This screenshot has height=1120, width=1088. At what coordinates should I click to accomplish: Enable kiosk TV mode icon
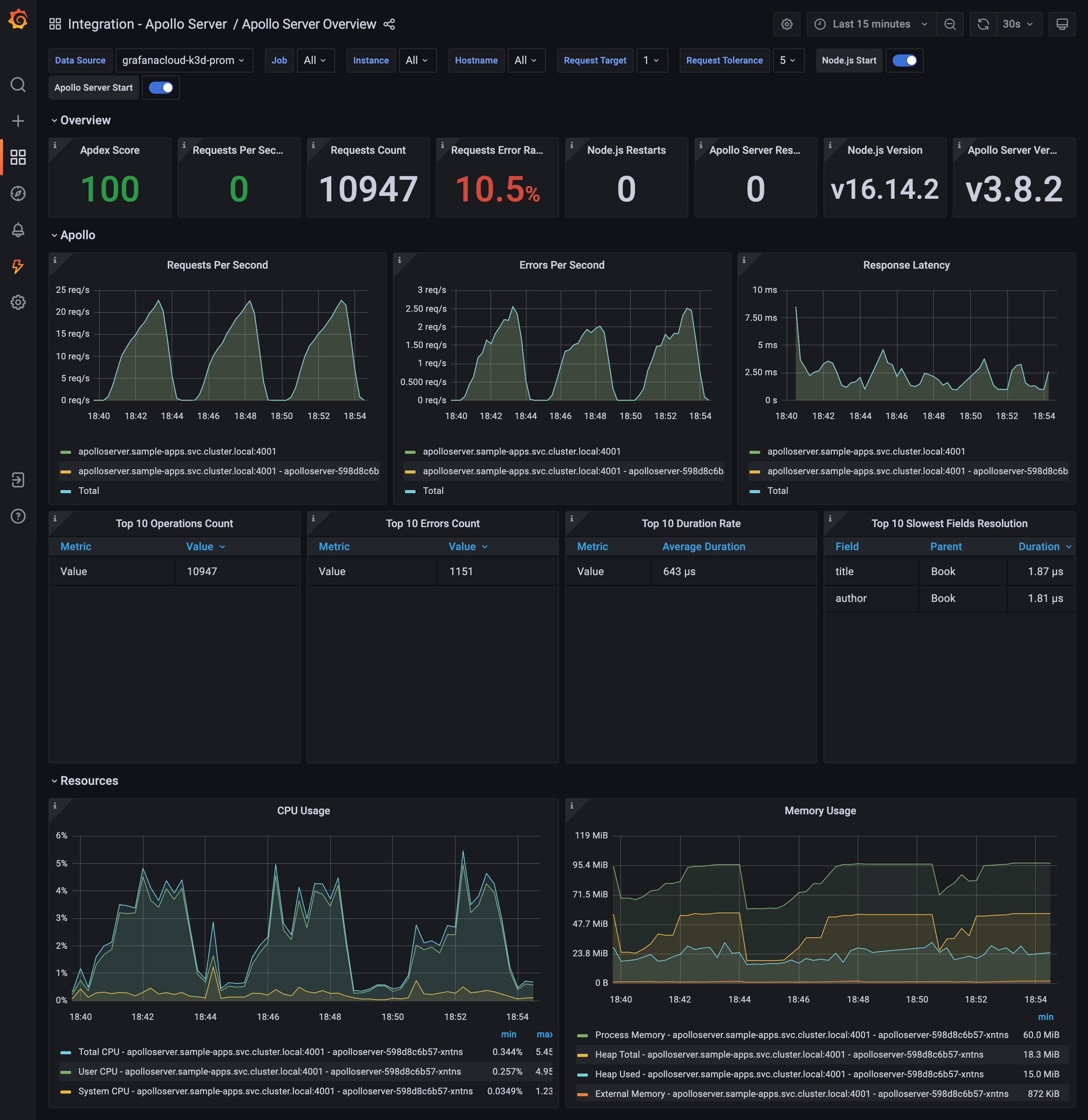1062,24
